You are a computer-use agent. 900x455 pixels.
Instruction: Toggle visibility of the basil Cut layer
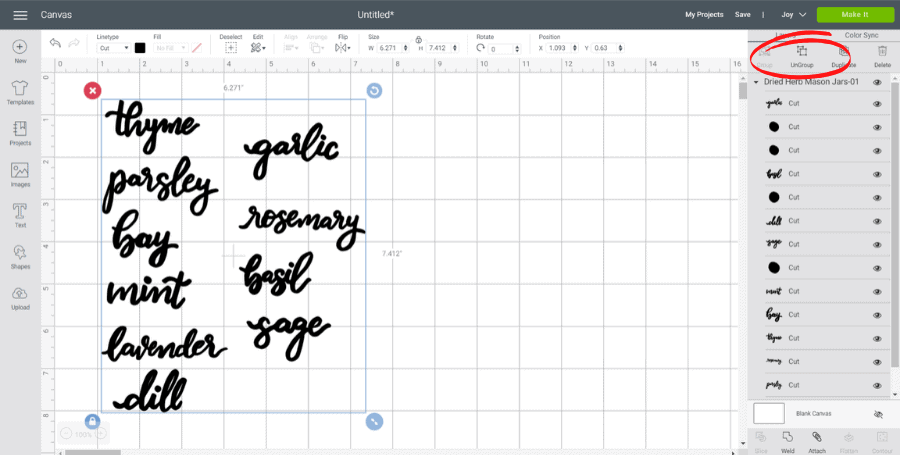pos(877,174)
